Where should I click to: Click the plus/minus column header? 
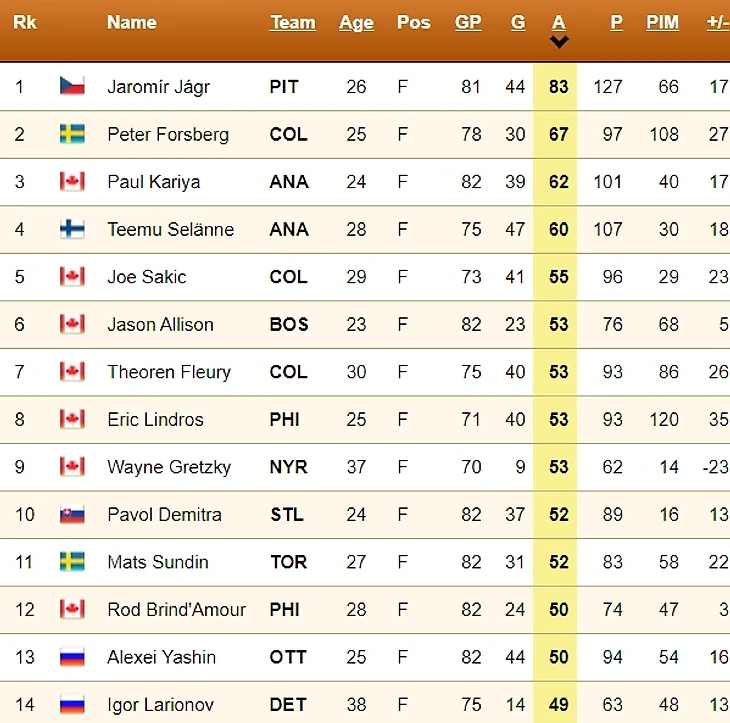pos(717,22)
